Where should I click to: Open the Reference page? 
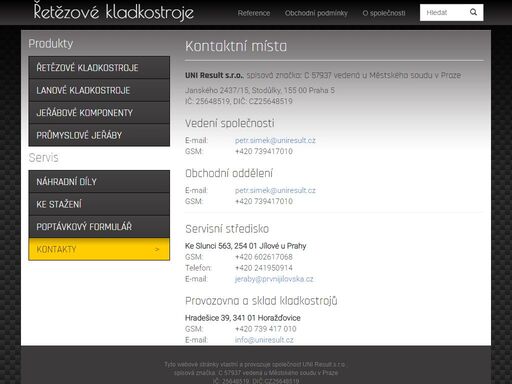254,13
